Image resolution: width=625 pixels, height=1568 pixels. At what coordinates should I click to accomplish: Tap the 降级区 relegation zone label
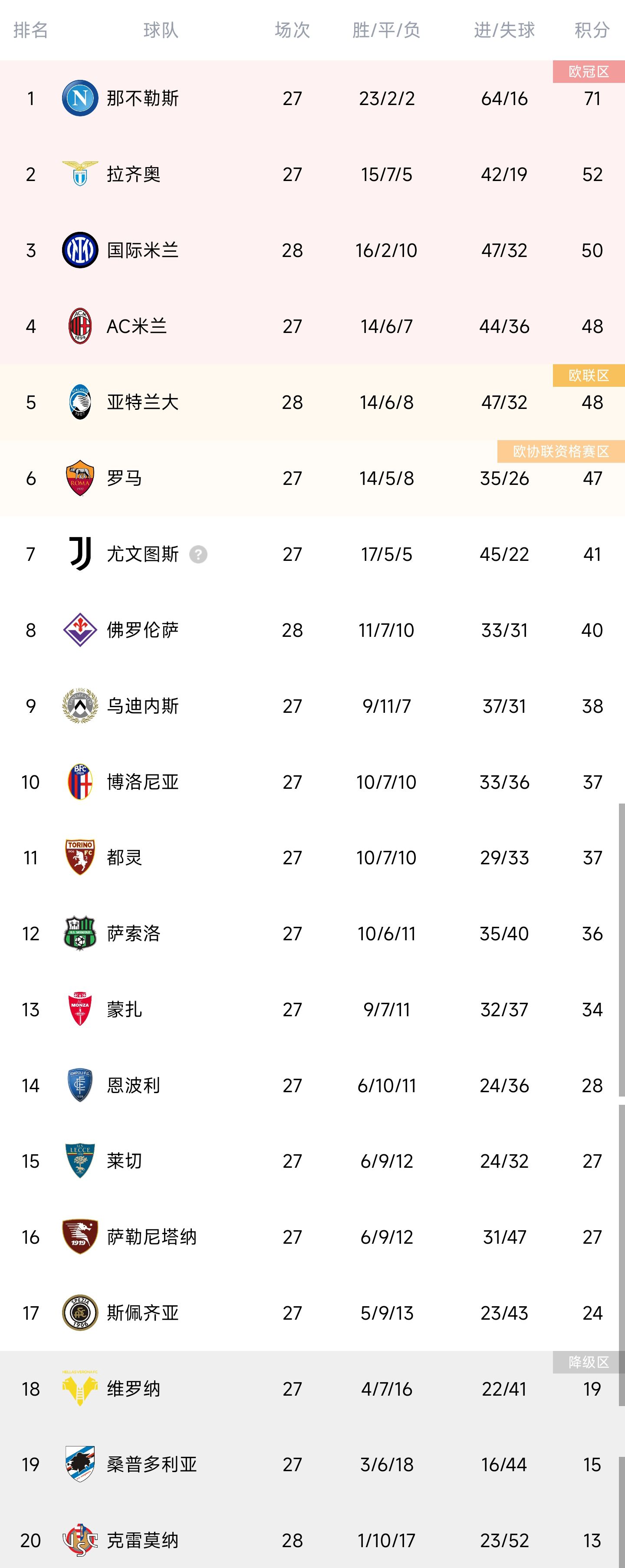pyautogui.click(x=589, y=1362)
